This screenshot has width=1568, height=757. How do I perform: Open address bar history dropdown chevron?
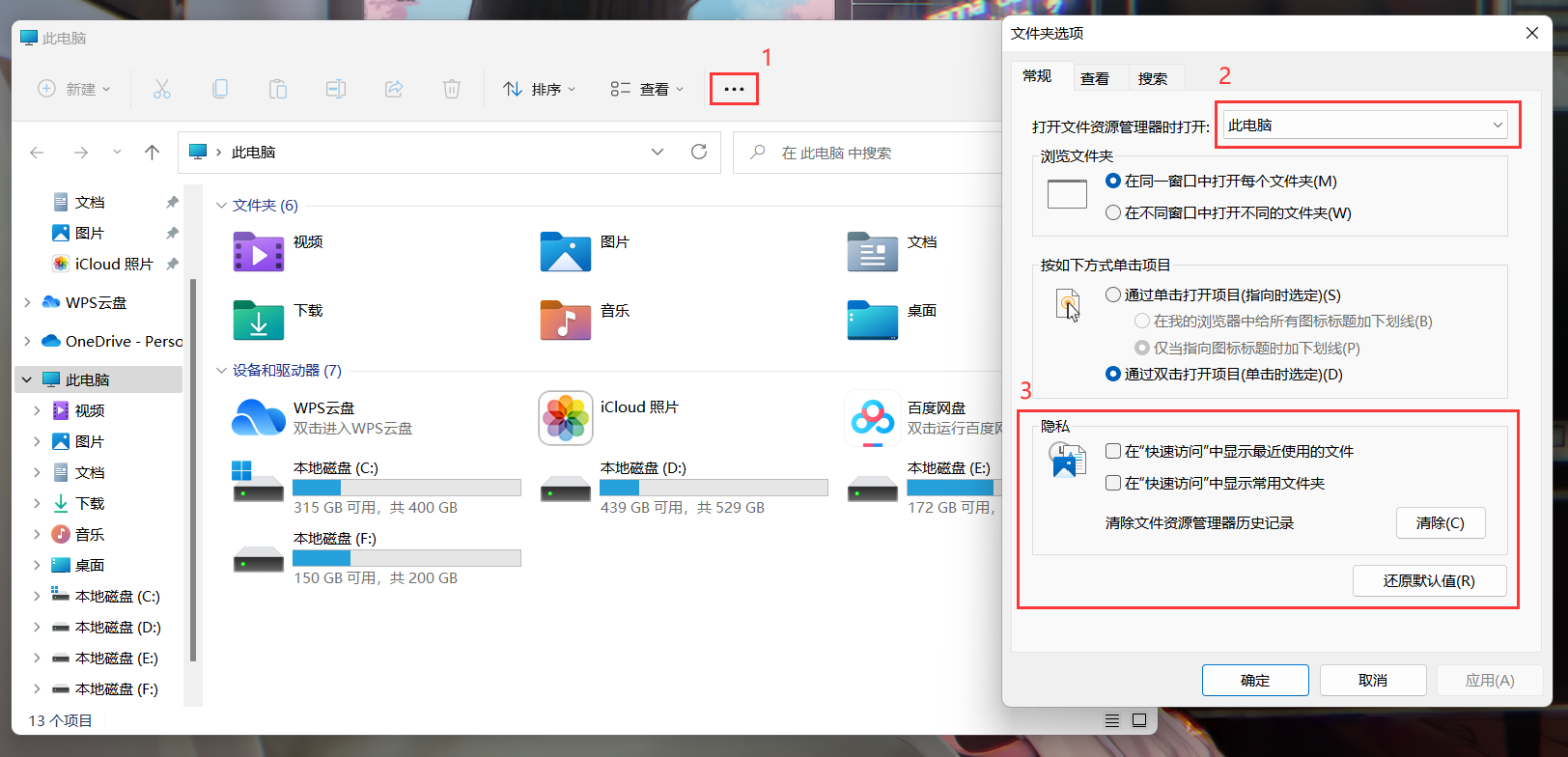[x=658, y=152]
